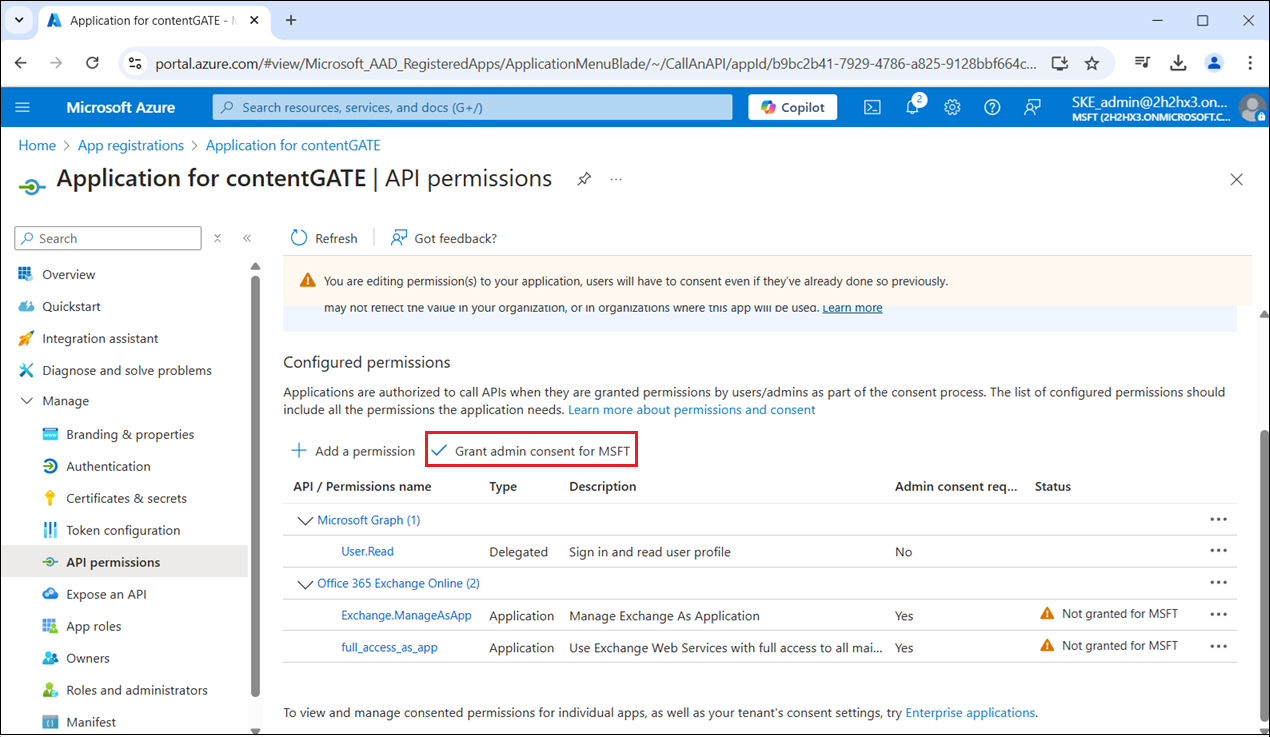
Task: Open the Azure portal hamburger menu
Action: tap(23, 107)
